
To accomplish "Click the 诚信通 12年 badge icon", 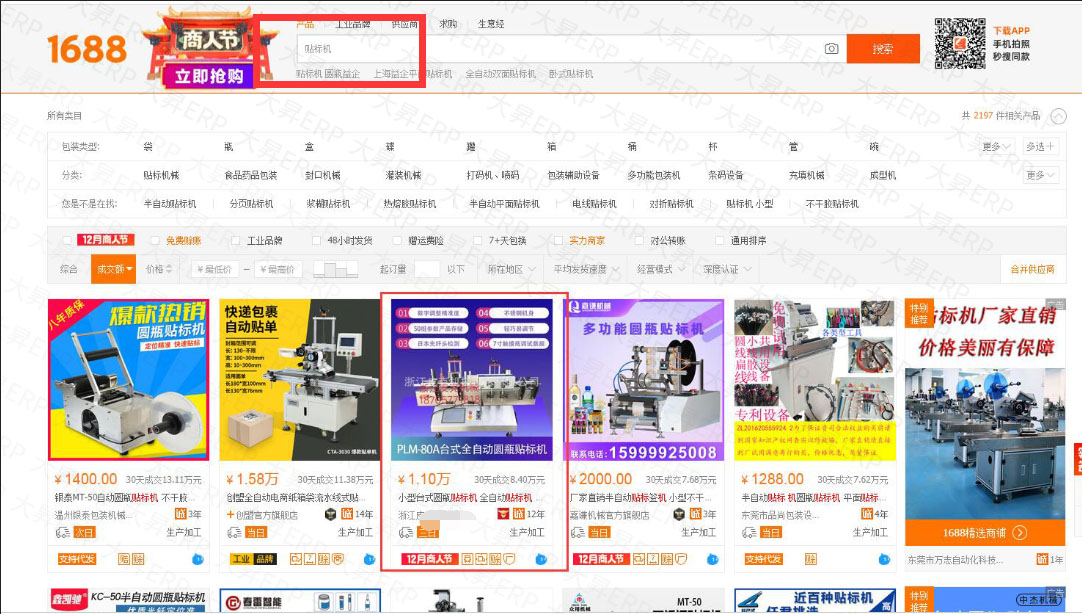I will pyautogui.click(x=519, y=514).
